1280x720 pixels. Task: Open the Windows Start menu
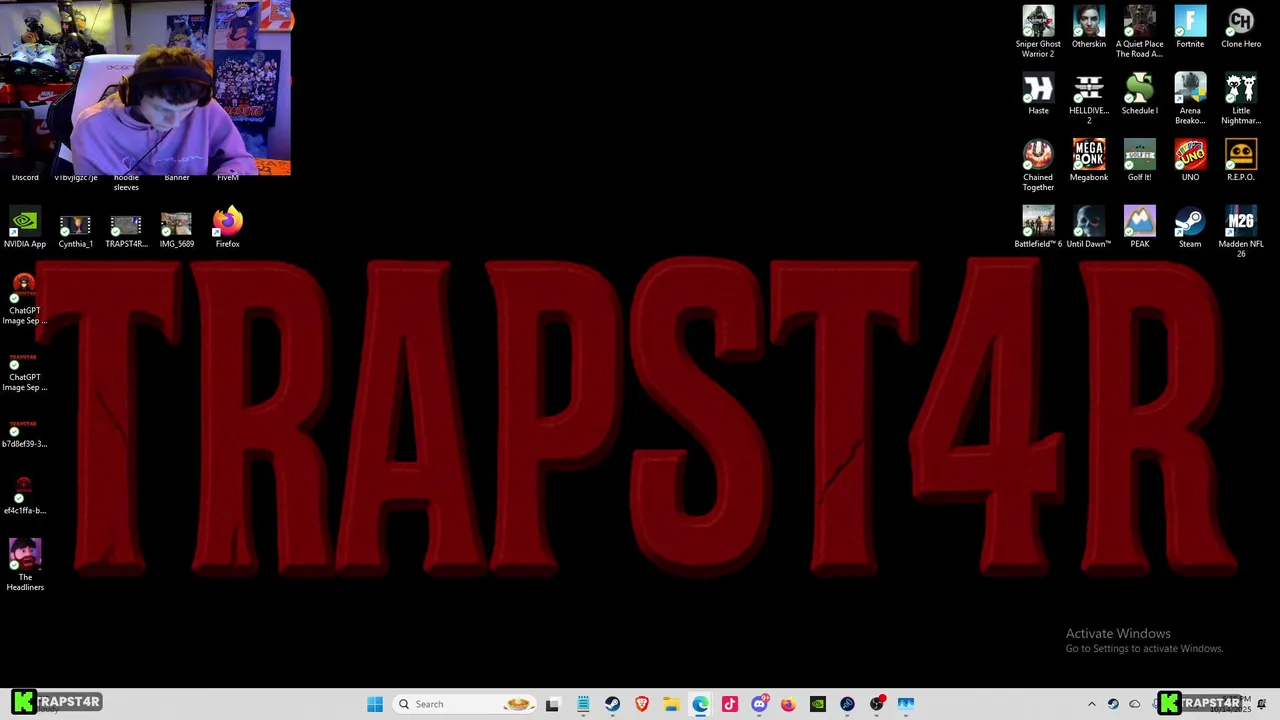[375, 704]
